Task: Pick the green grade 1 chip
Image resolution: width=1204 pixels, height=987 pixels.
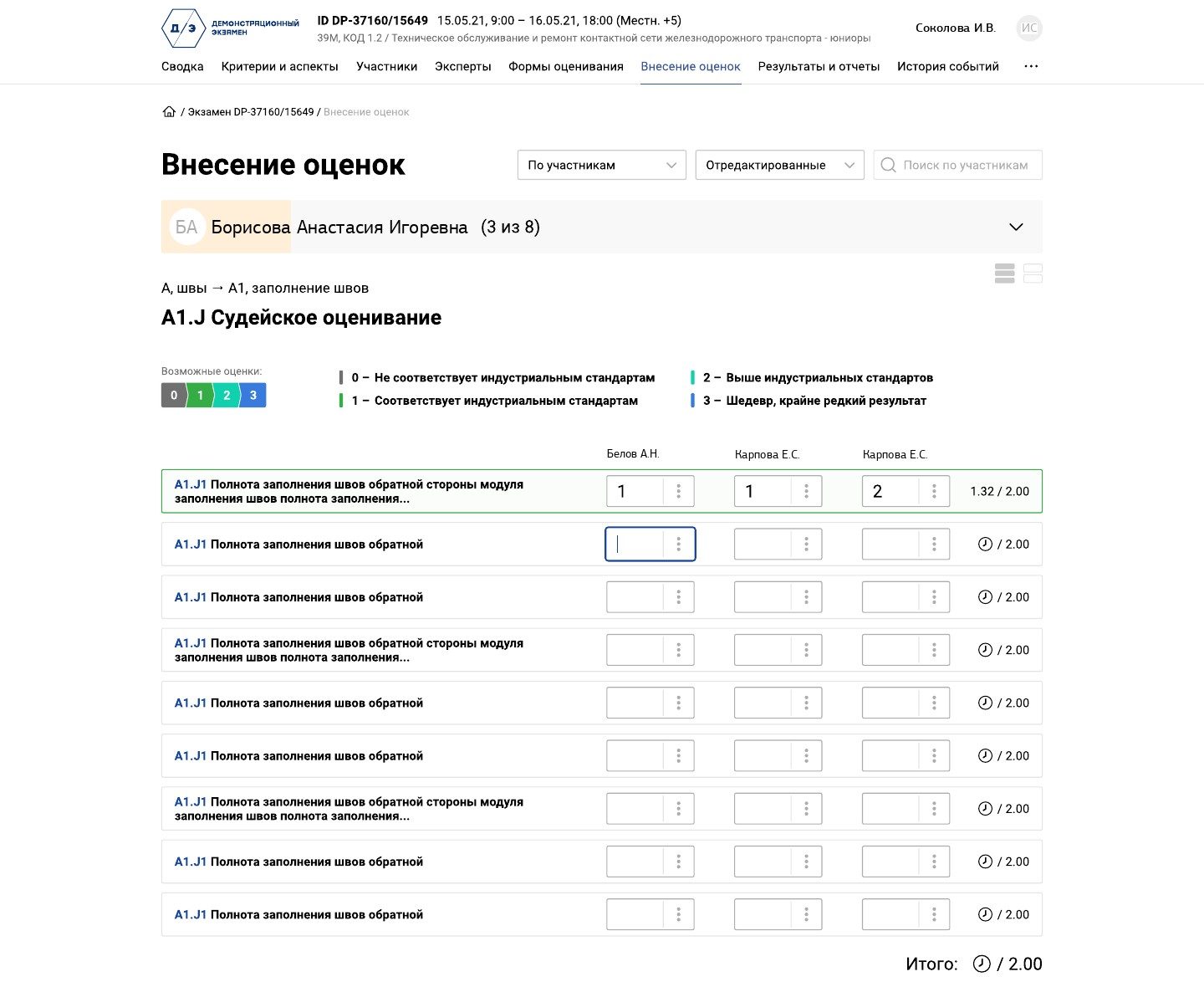Action: [x=200, y=396]
